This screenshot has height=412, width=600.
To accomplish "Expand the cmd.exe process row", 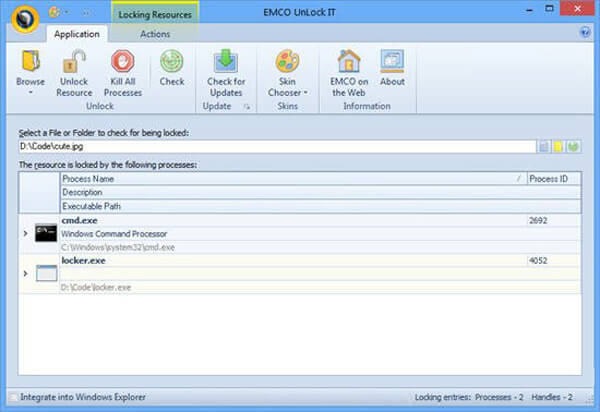I will [25, 233].
